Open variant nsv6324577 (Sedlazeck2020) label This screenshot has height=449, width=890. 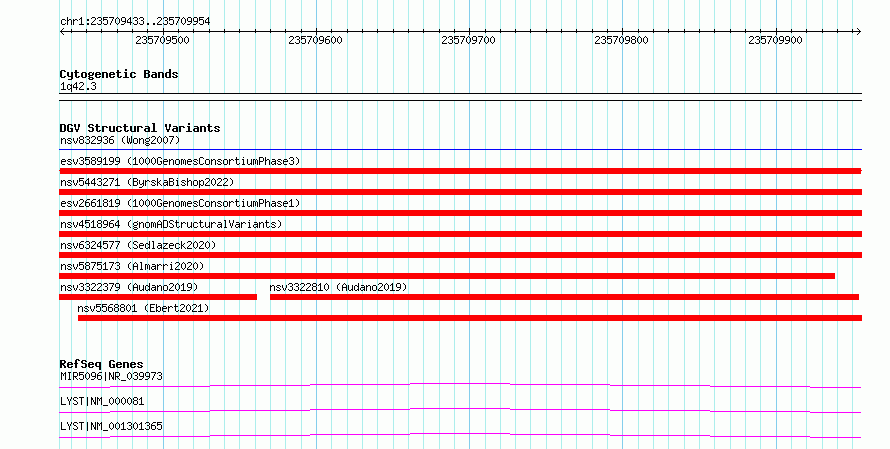point(138,245)
